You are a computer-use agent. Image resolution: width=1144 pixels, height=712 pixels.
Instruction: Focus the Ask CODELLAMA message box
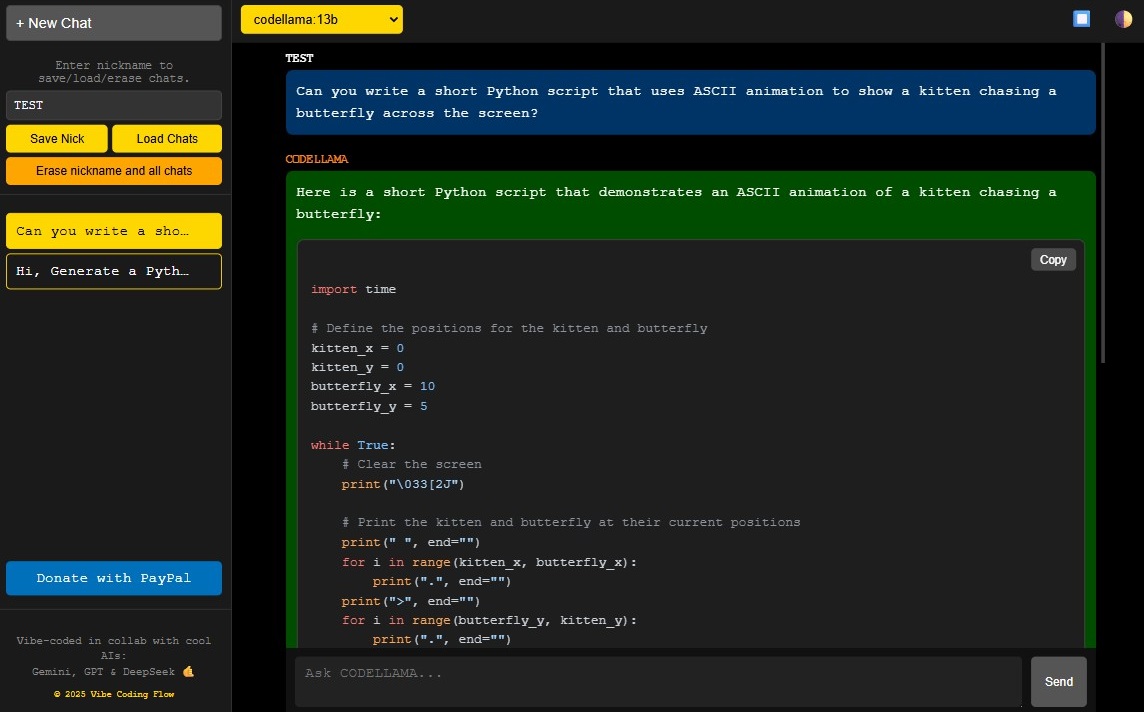point(658,681)
